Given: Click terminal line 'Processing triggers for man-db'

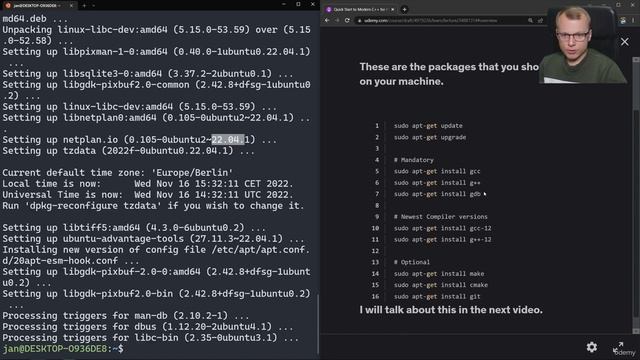Looking at the screenshot, I should [x=126, y=316].
